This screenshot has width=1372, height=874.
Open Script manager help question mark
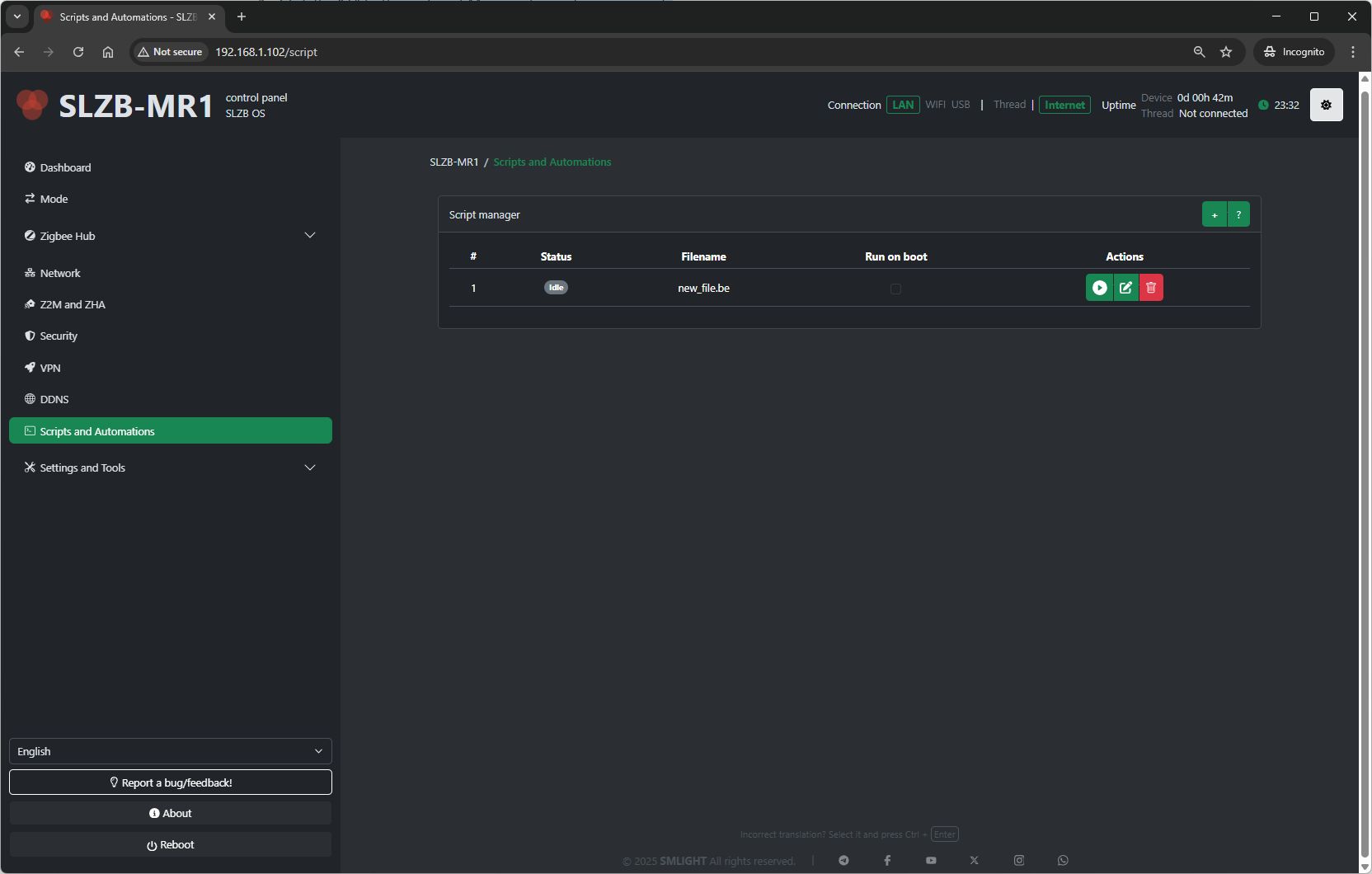coord(1238,214)
